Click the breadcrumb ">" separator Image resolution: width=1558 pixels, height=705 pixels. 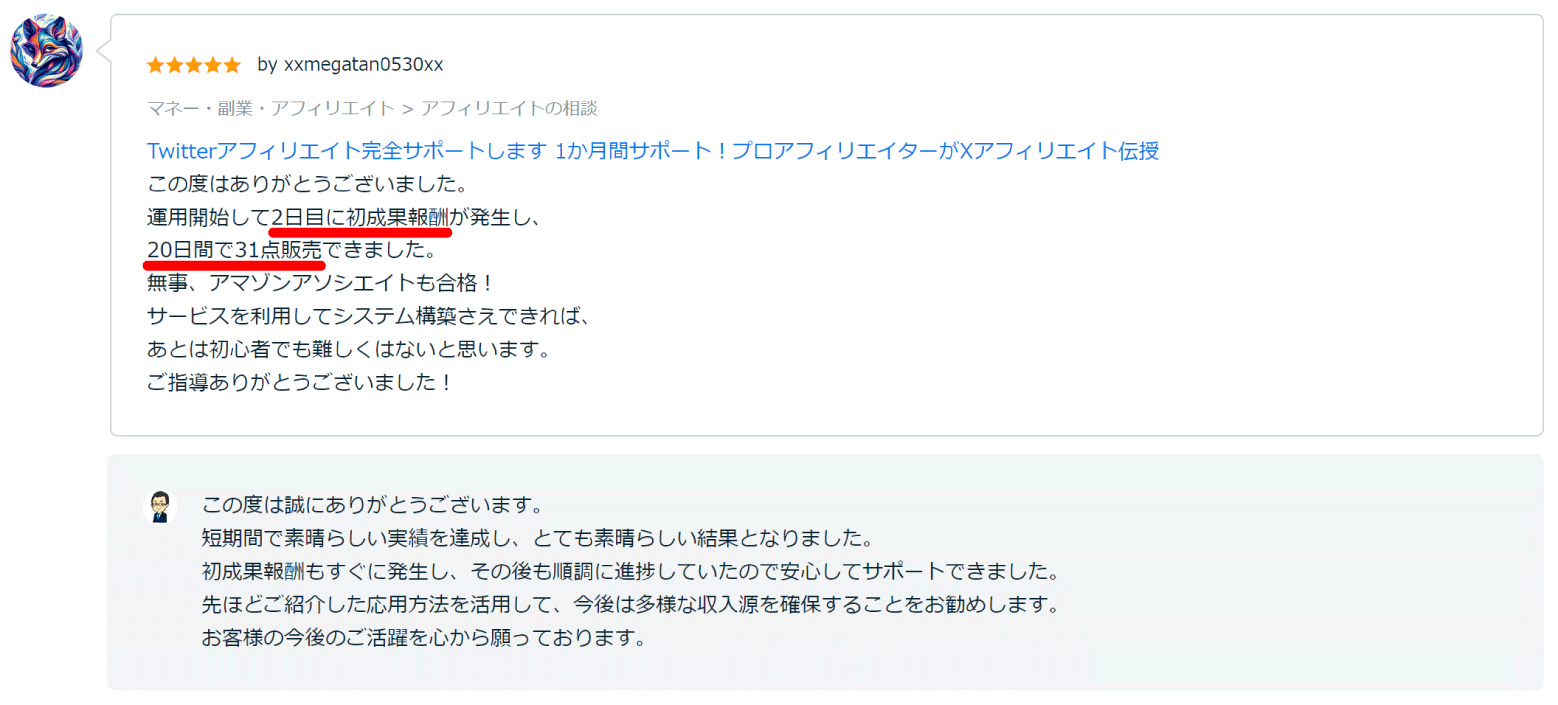(407, 108)
